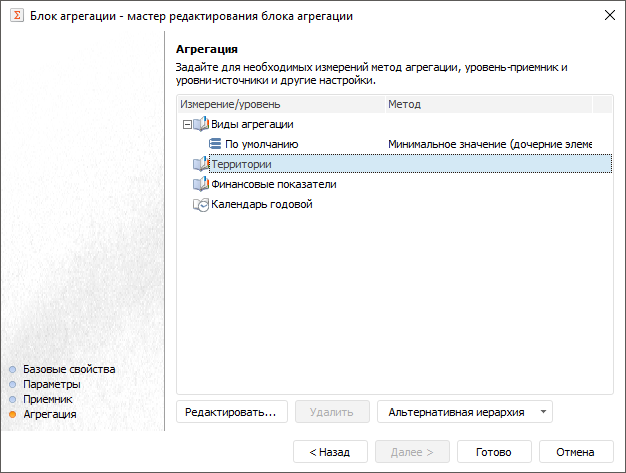Click the sigma app icon in title bar

16,16
